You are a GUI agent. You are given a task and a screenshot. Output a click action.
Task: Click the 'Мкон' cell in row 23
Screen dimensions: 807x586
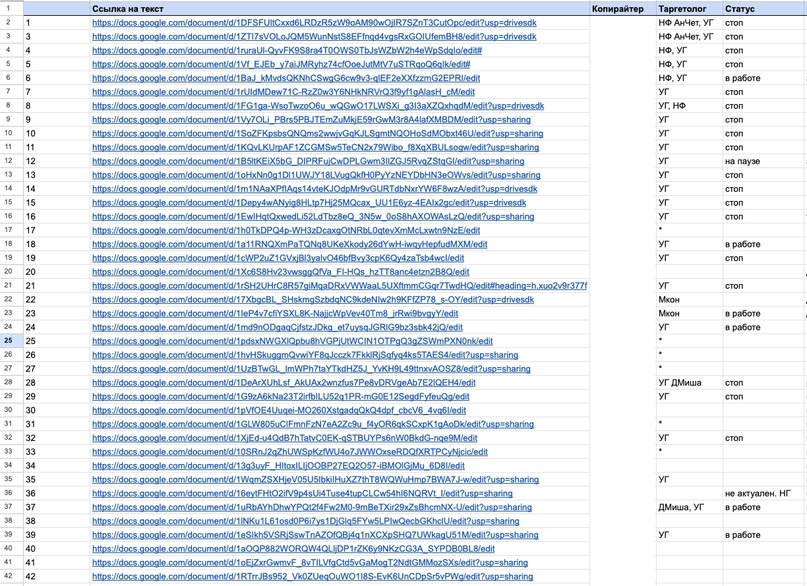(689, 313)
